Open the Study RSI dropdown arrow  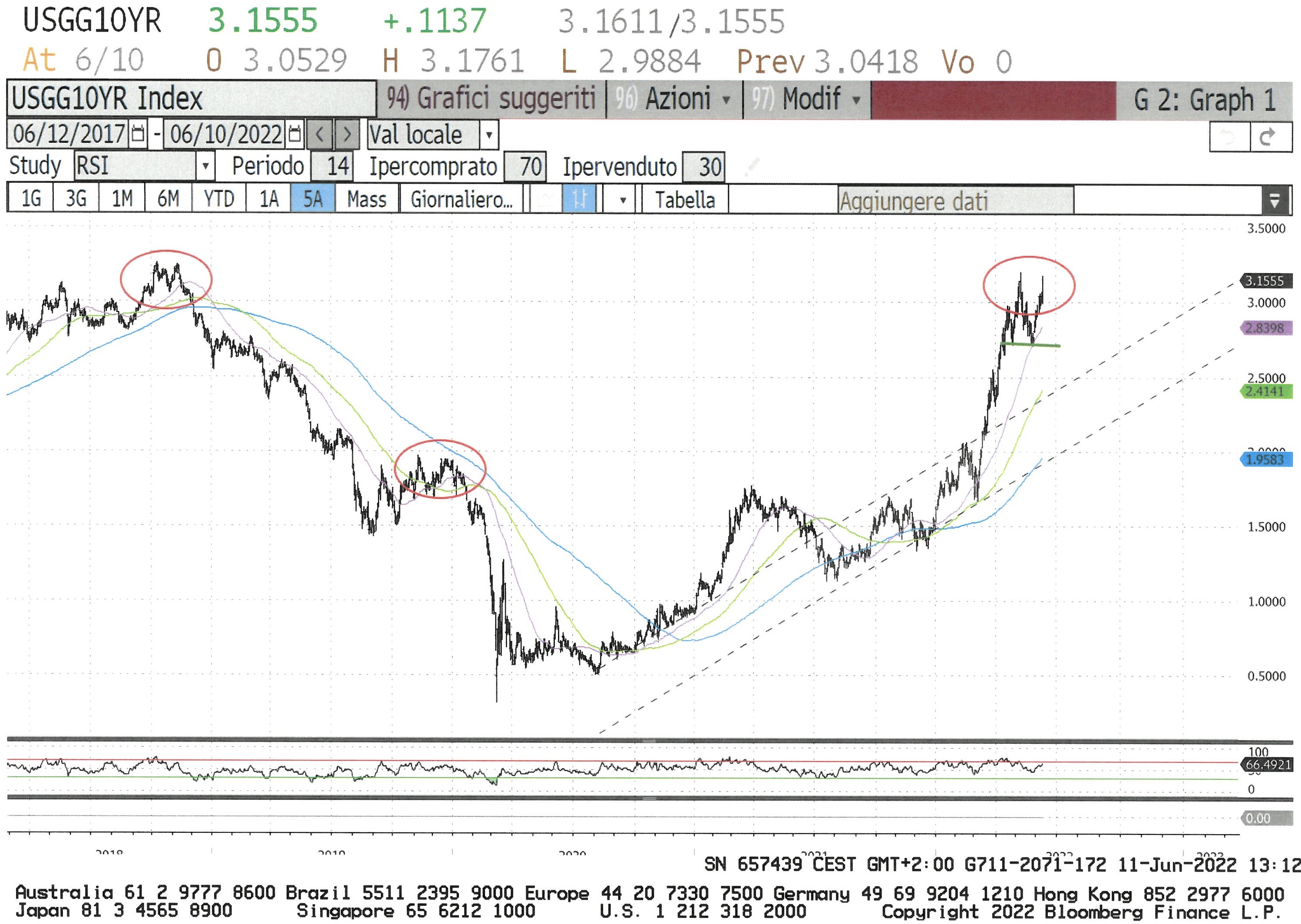[205, 167]
